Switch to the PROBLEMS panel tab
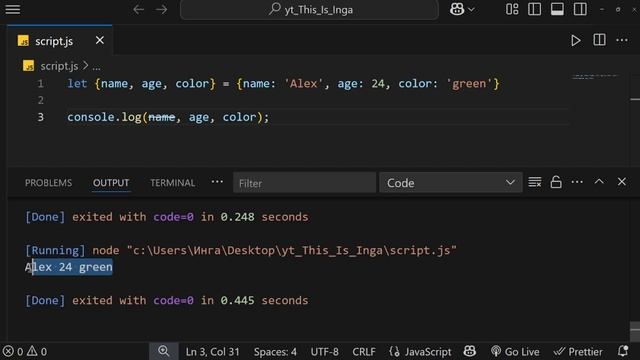Viewport: 640px width, 360px height. click(48, 183)
